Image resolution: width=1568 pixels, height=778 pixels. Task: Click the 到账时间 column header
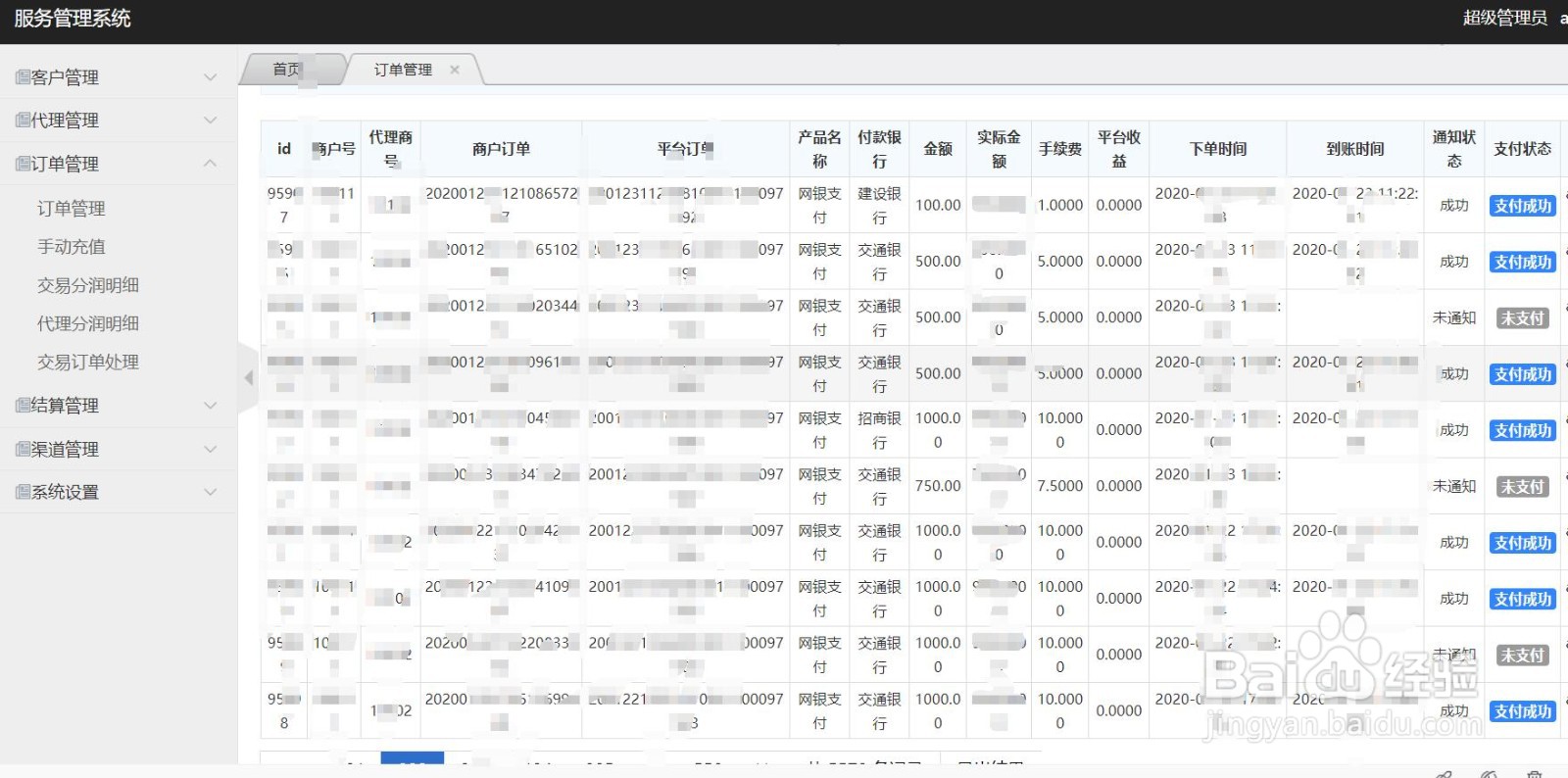click(x=1355, y=149)
